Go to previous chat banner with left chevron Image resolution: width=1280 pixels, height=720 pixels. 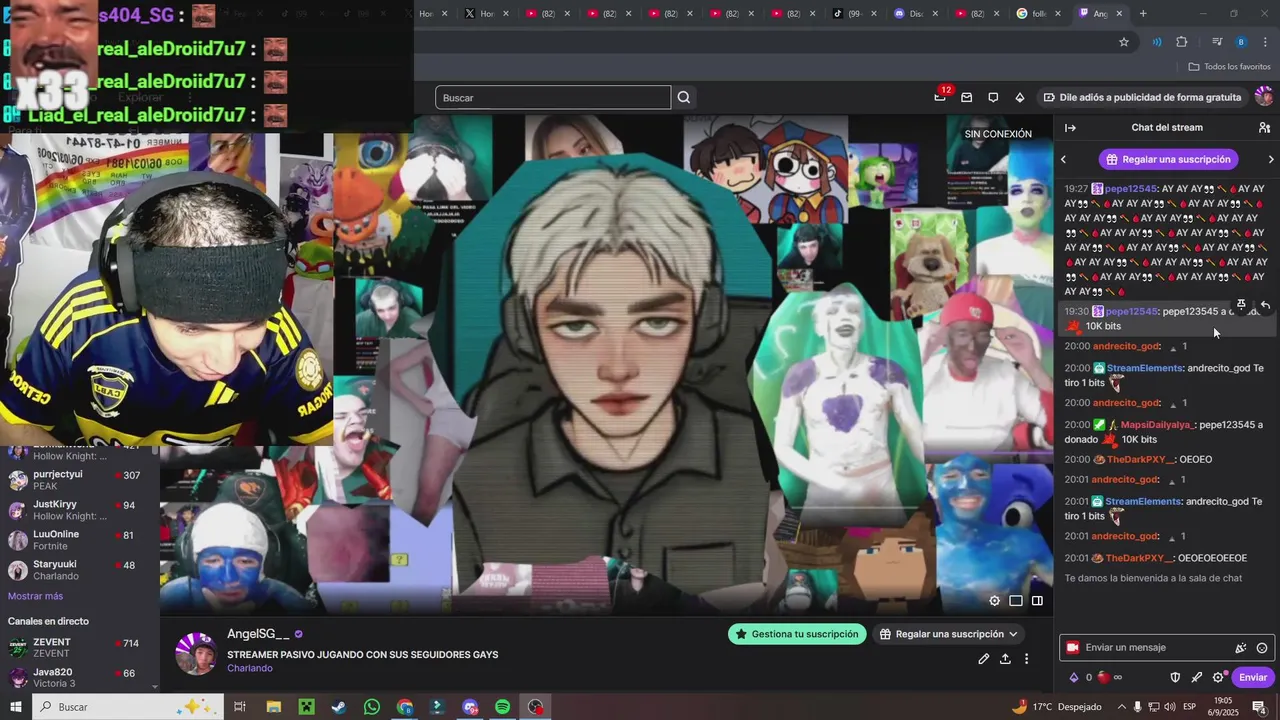(1063, 159)
